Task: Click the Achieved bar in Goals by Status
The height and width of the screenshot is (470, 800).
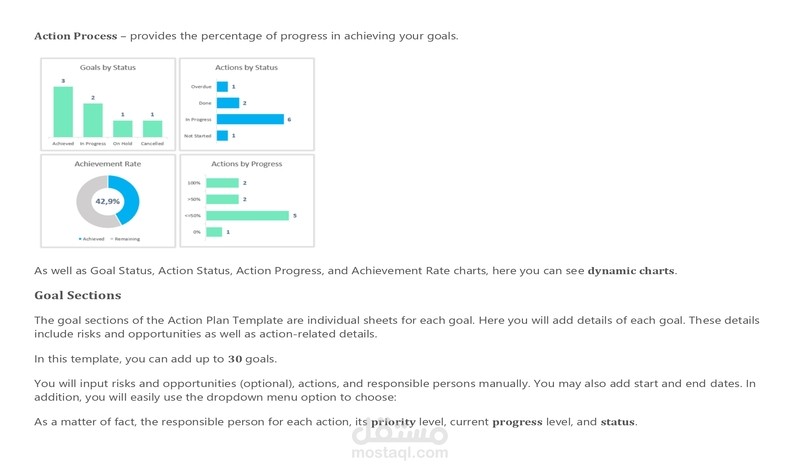Action: click(63, 112)
